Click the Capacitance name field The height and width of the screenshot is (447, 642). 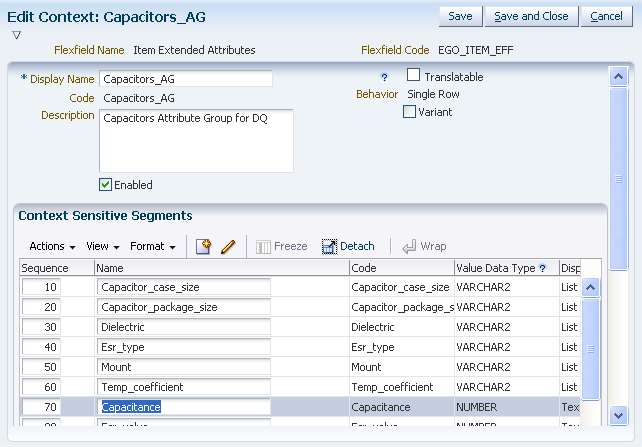tap(184, 407)
